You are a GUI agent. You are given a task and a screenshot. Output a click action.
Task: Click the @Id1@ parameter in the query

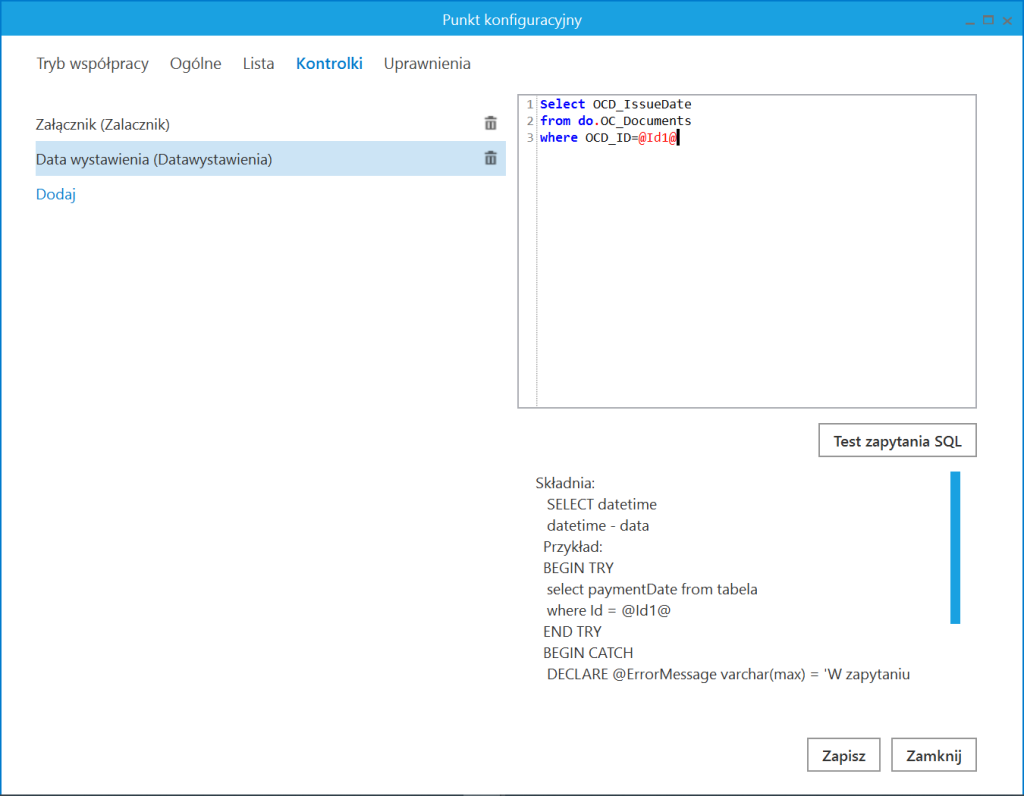coord(655,137)
